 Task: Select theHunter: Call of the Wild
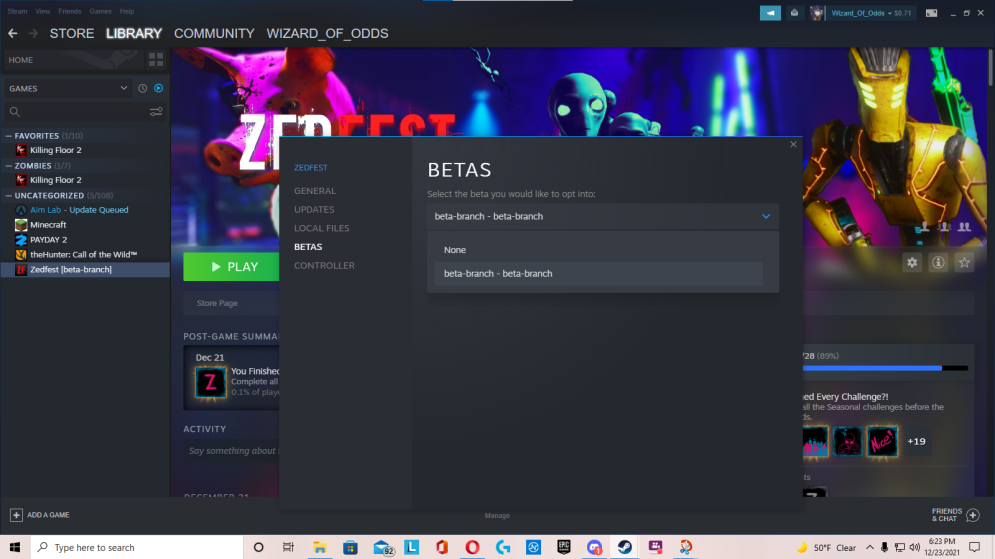[85, 254]
